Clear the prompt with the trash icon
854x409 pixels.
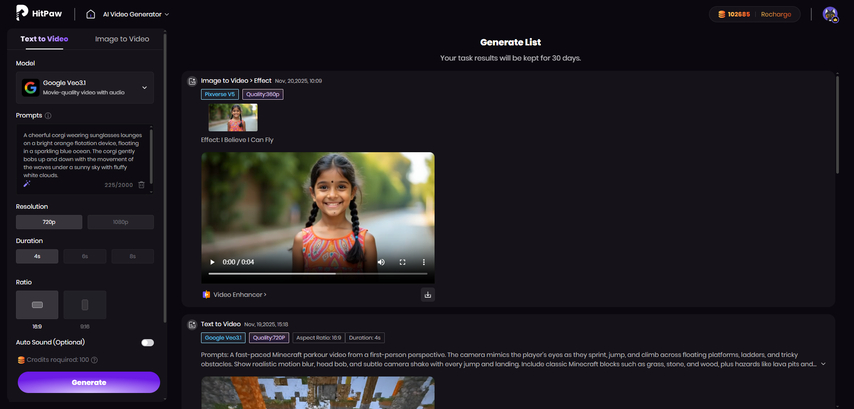(141, 185)
